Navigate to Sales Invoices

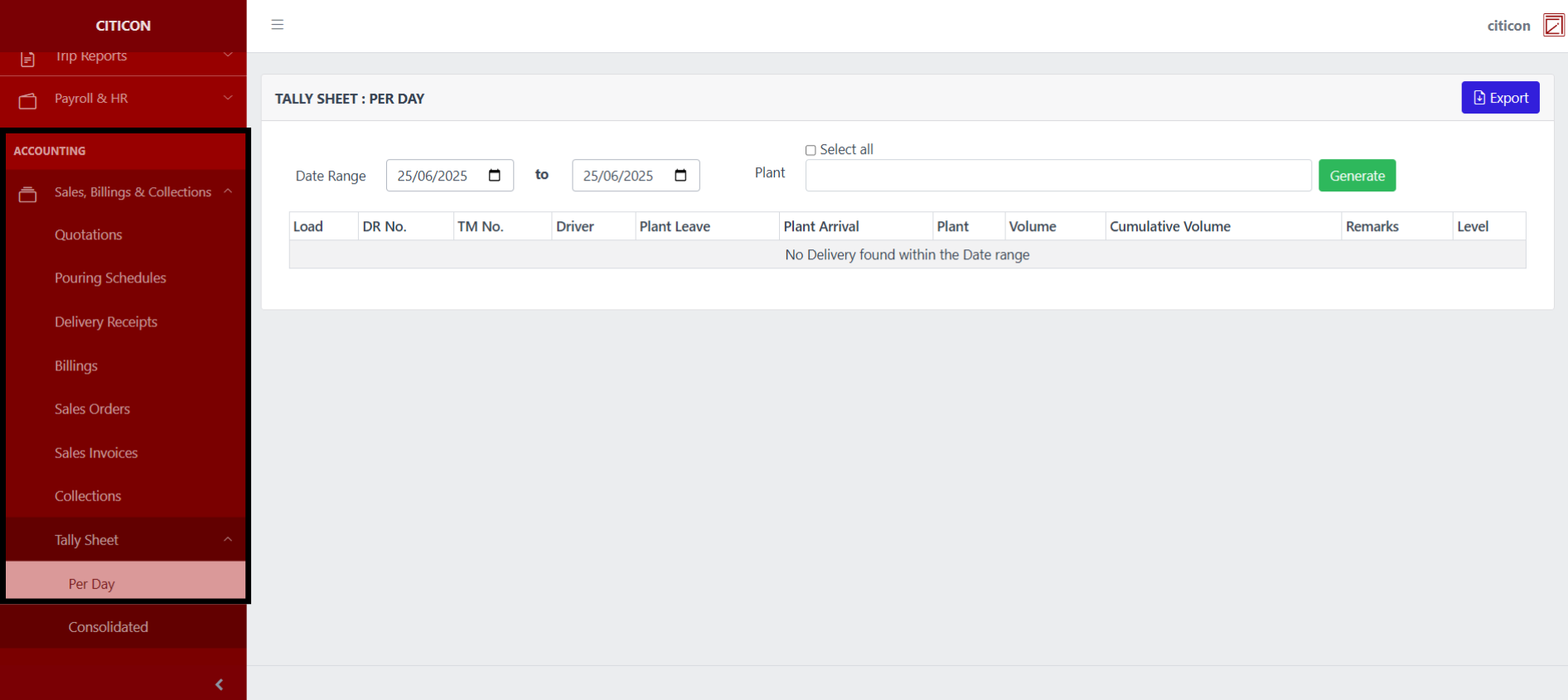[96, 453]
